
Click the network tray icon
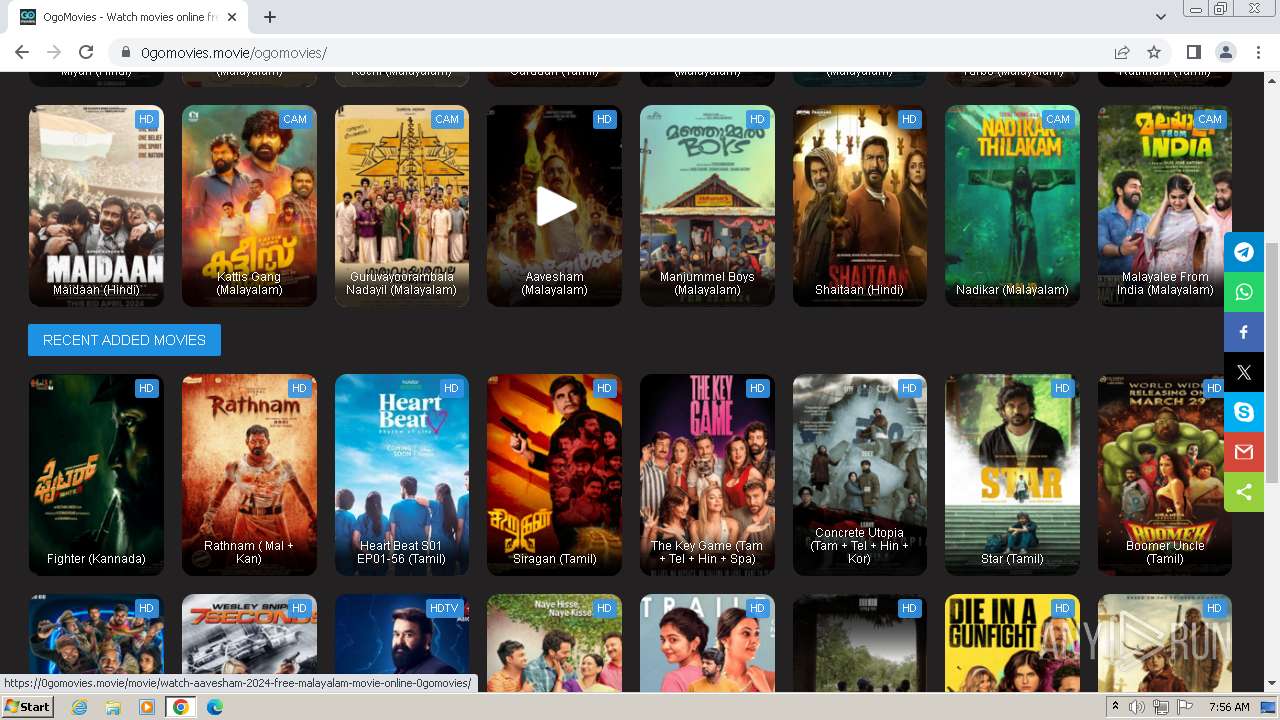pos(1161,707)
